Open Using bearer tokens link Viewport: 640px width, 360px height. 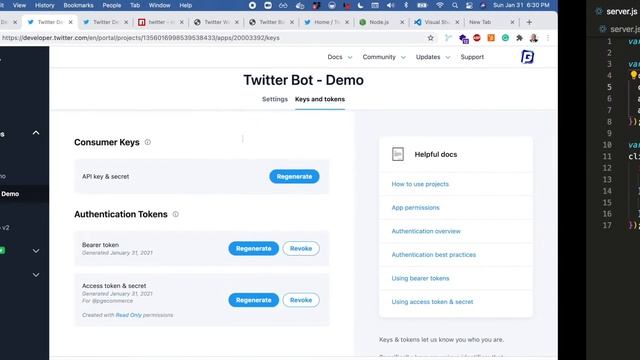pos(420,278)
